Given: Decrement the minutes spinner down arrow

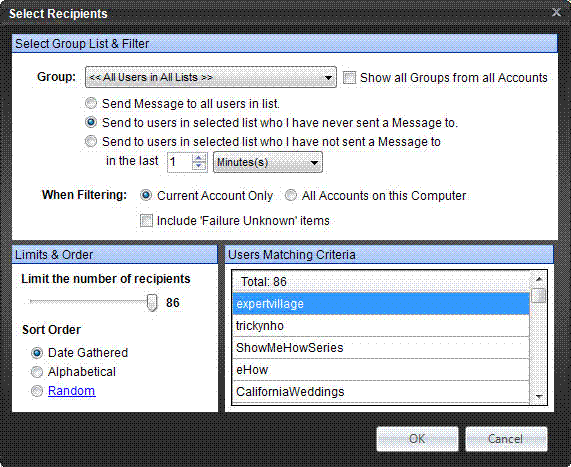Looking at the screenshot, I should [x=198, y=166].
